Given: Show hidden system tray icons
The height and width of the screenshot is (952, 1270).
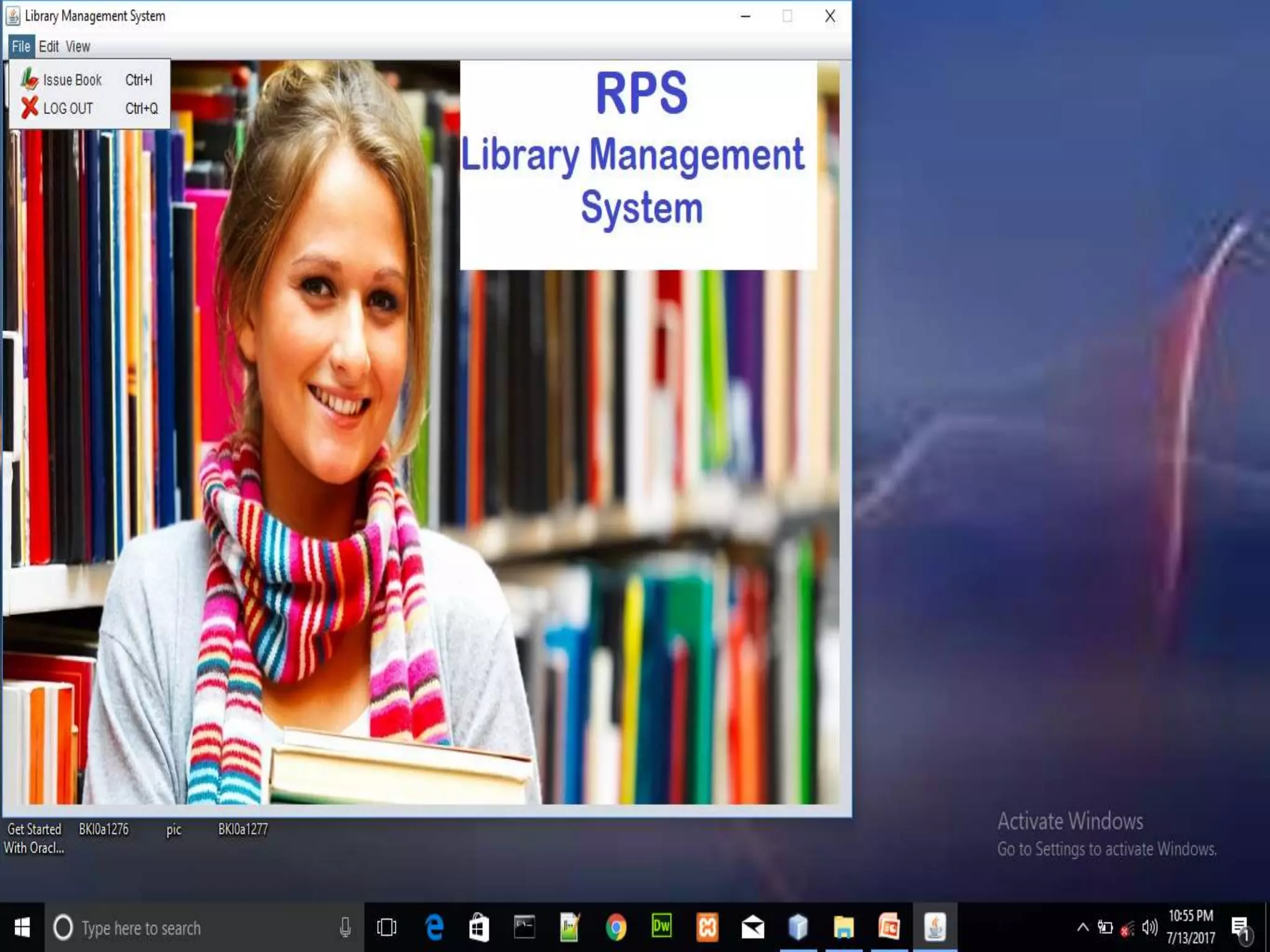Looking at the screenshot, I should (1082, 927).
